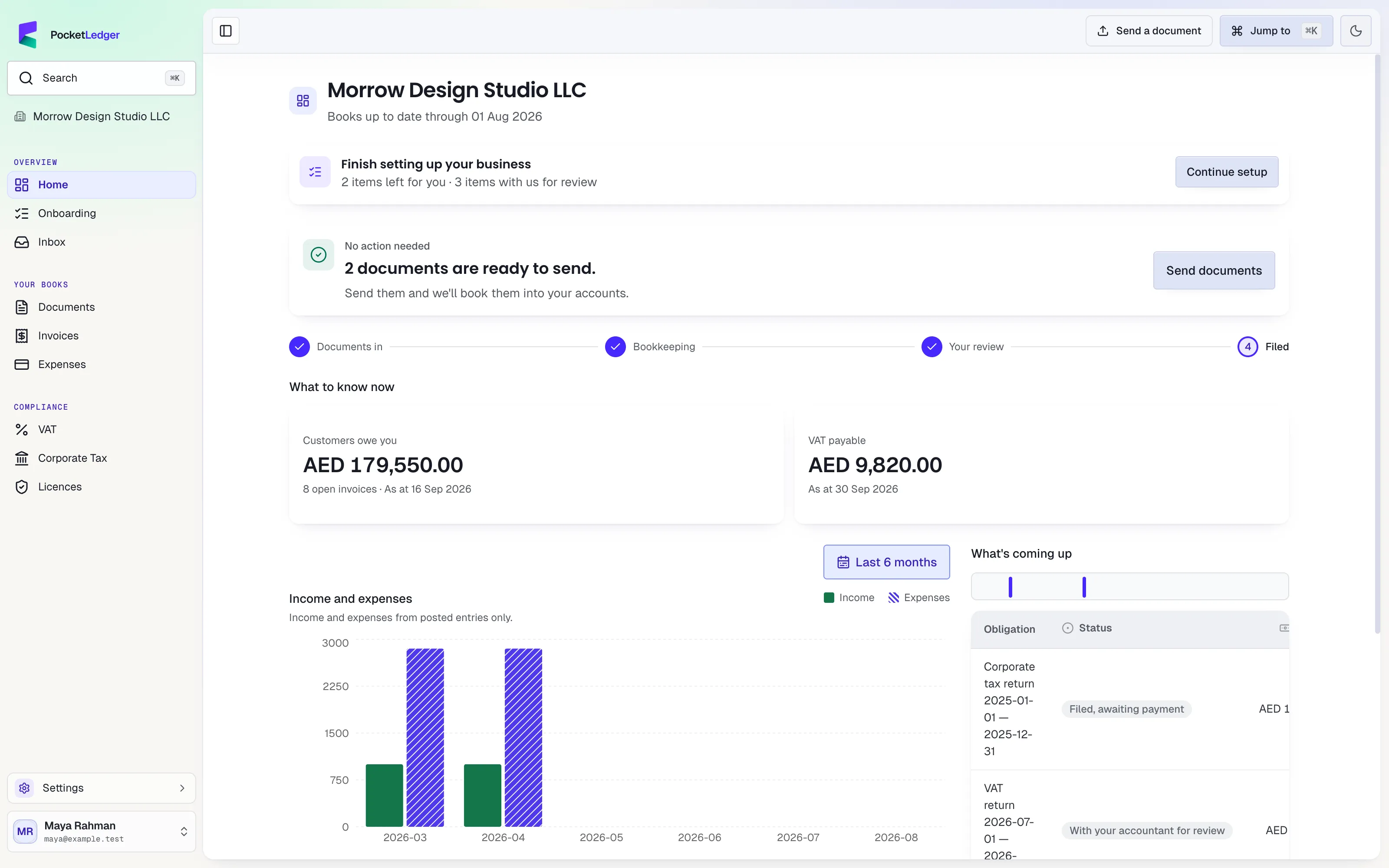The width and height of the screenshot is (1389, 868).
Task: Expand the Settings chevron
Action: (182, 788)
